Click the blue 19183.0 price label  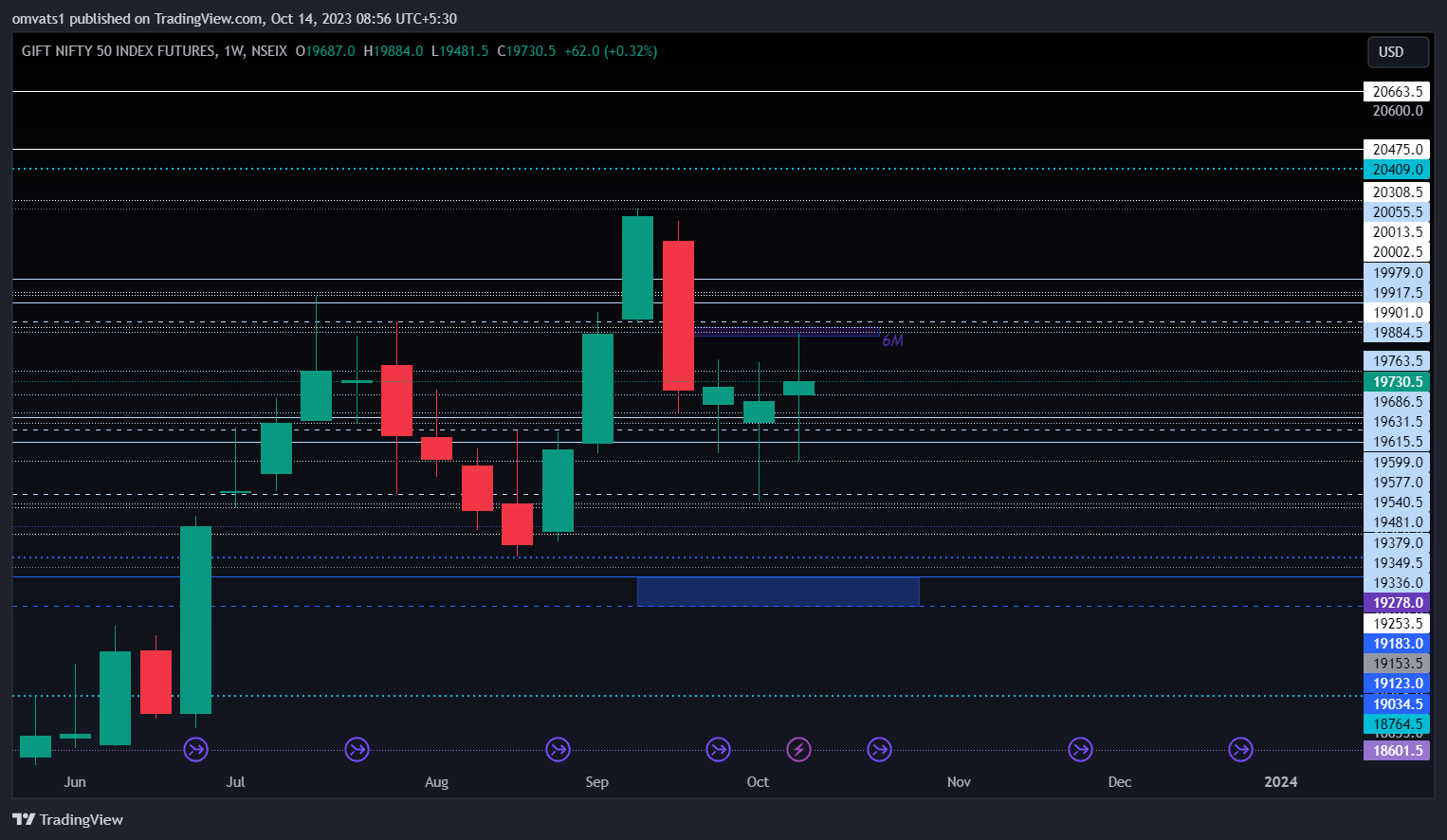(x=1397, y=644)
